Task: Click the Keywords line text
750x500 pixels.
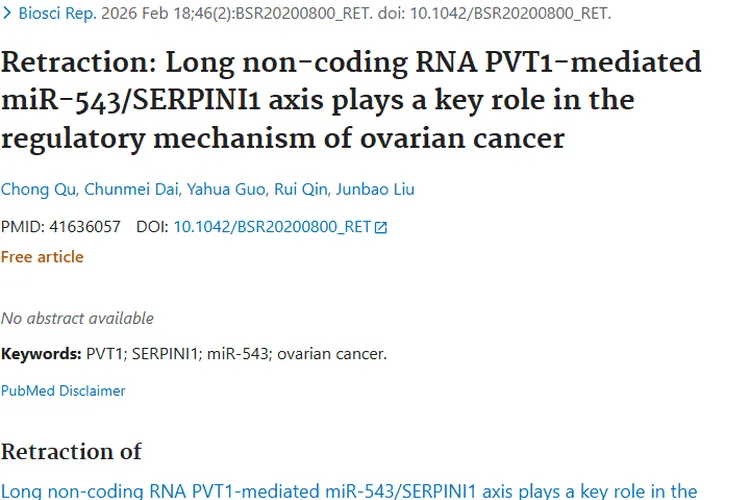Action: 193,354
